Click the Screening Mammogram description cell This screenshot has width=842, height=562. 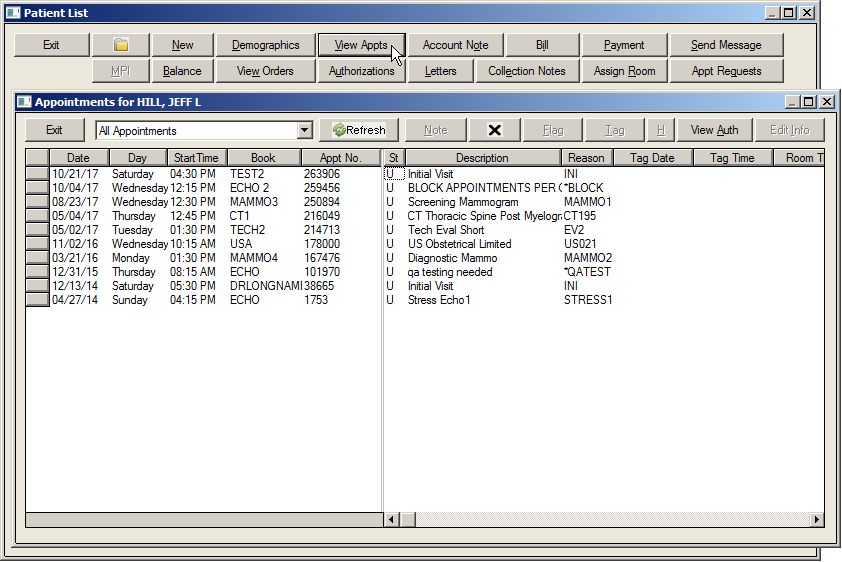[x=463, y=202]
